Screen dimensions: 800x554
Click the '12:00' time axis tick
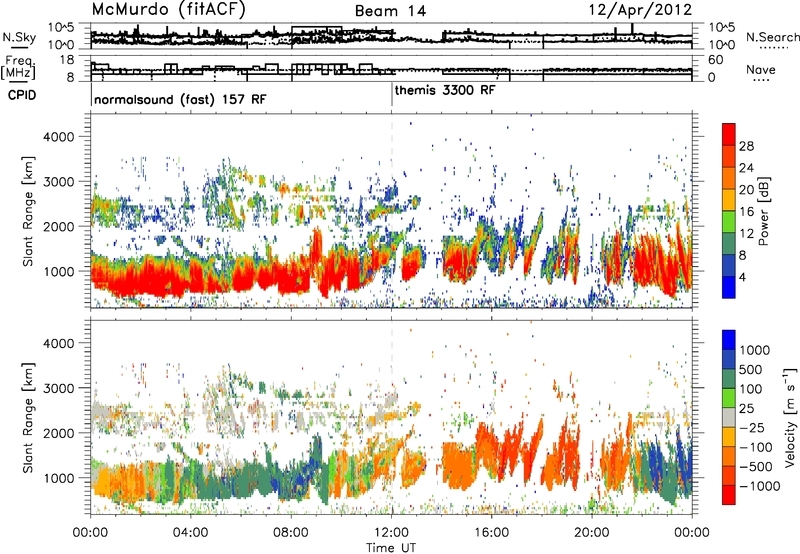click(391, 532)
